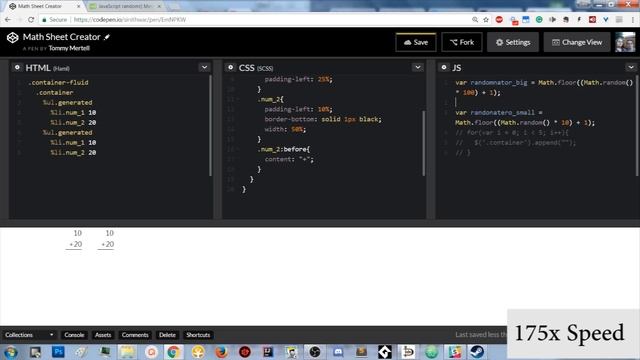This screenshot has height=360, width=640.
Task: Open the folder icon in taskbar
Action: pos(127,351)
